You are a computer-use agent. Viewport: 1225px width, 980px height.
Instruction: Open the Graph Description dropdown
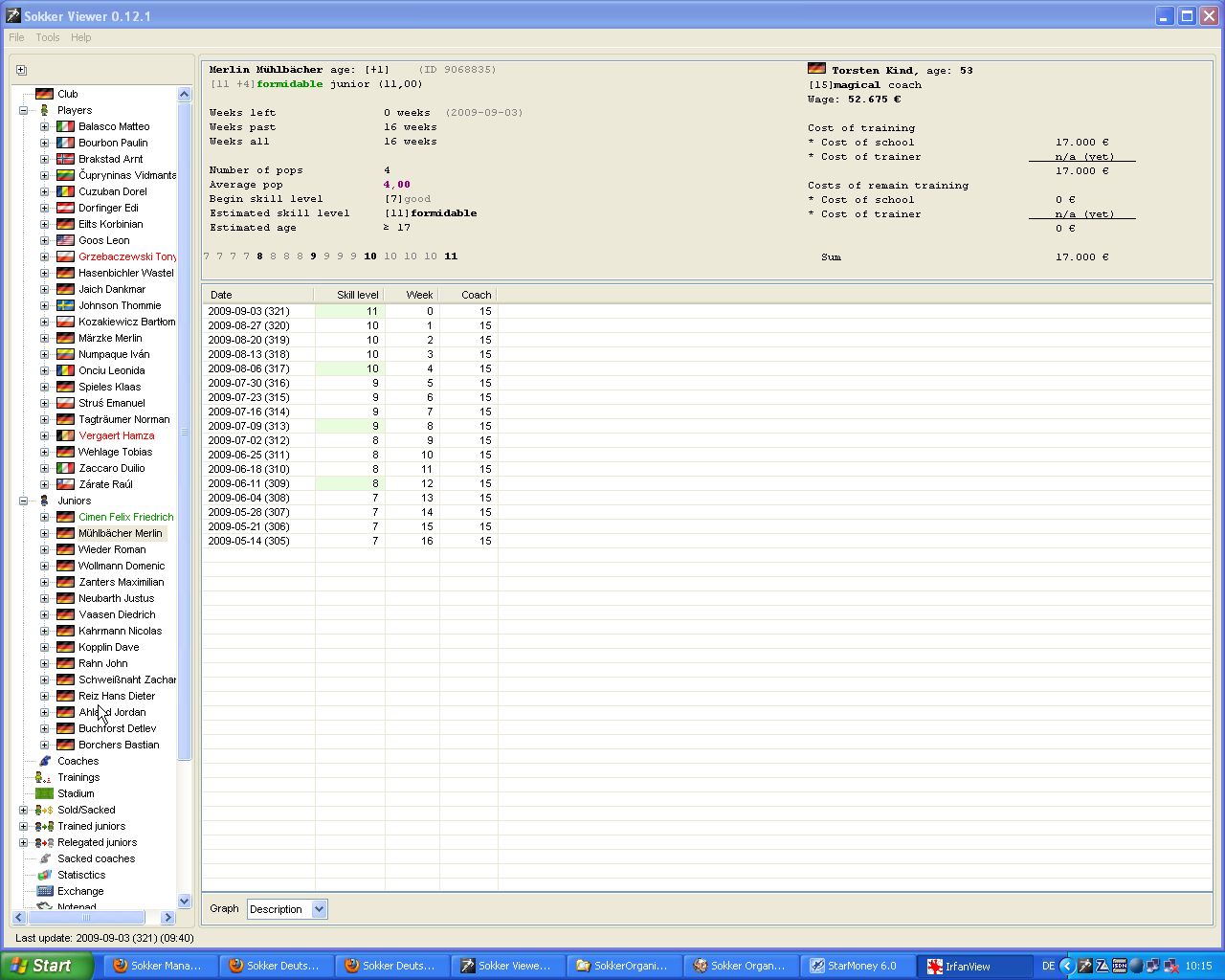(319, 909)
